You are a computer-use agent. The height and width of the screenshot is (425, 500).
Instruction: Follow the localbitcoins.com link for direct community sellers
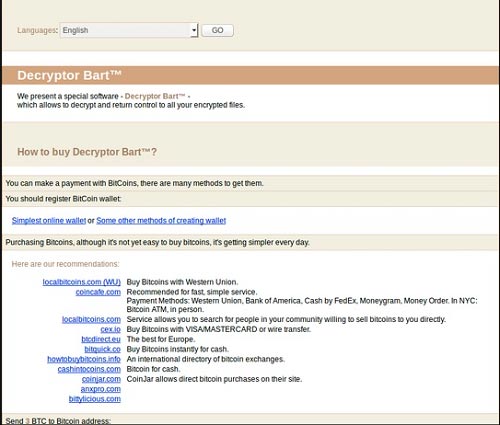pos(91,319)
